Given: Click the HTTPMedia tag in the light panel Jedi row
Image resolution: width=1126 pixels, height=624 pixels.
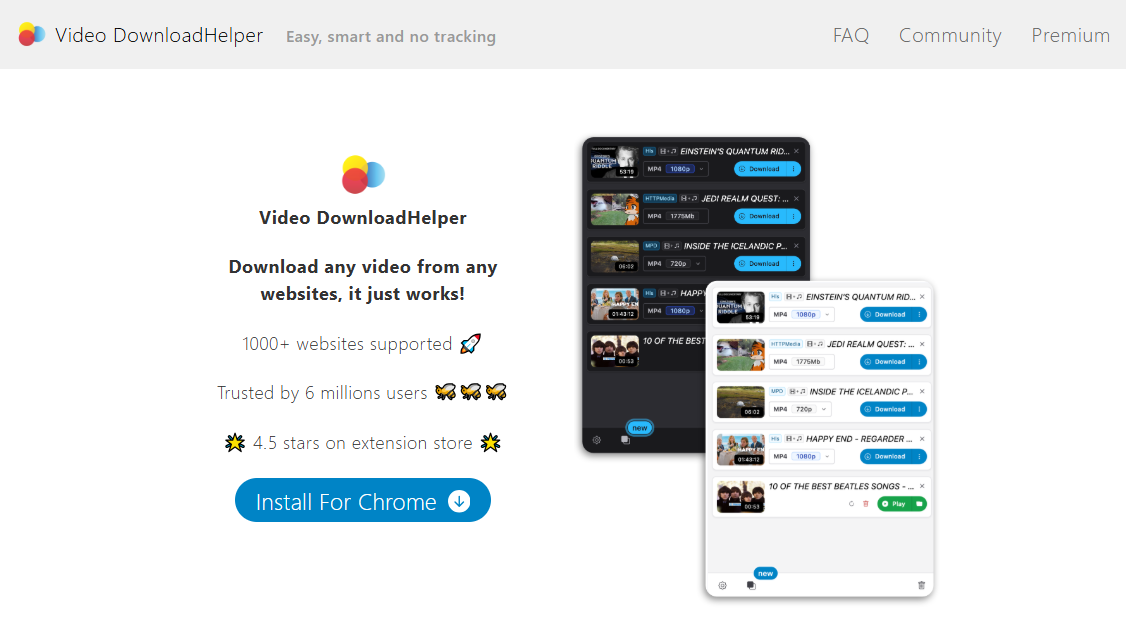Looking at the screenshot, I should tap(786, 344).
